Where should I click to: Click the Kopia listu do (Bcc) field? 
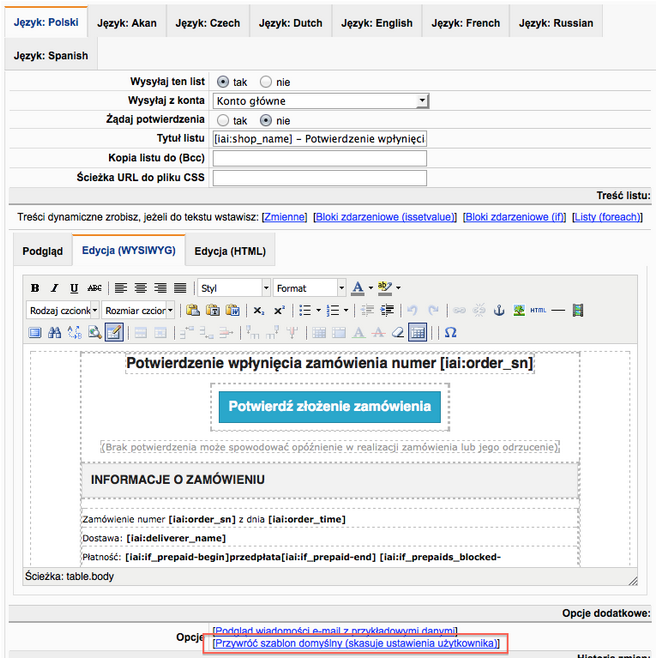pyautogui.click(x=319, y=158)
